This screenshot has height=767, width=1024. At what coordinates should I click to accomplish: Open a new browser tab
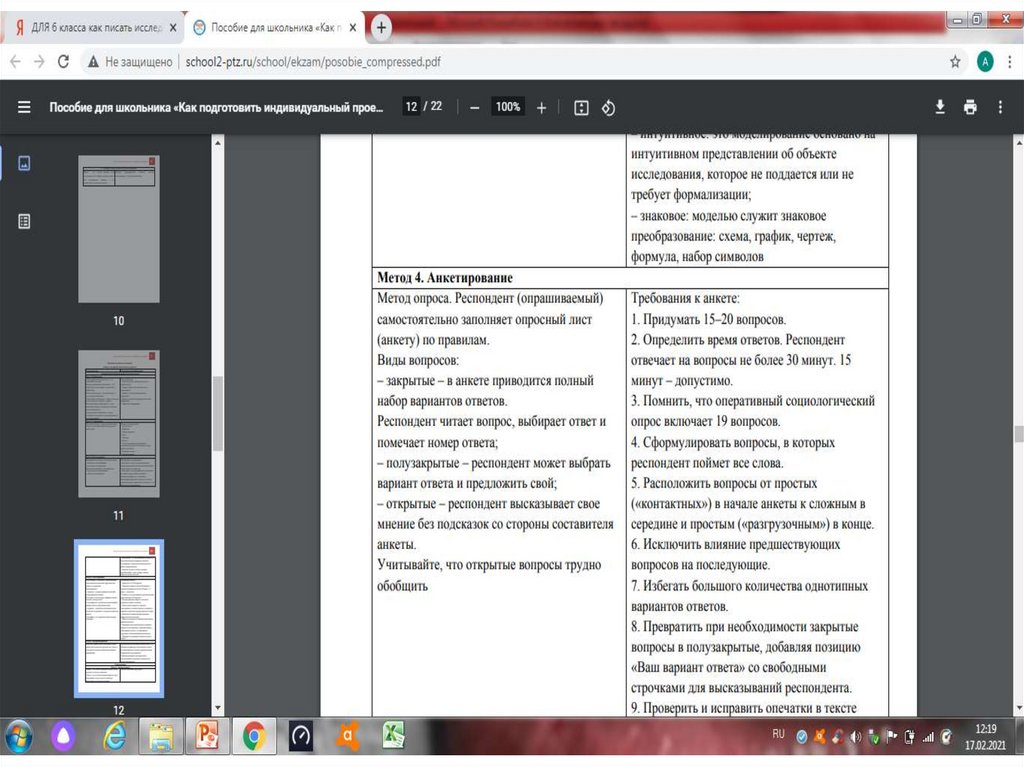[381, 28]
